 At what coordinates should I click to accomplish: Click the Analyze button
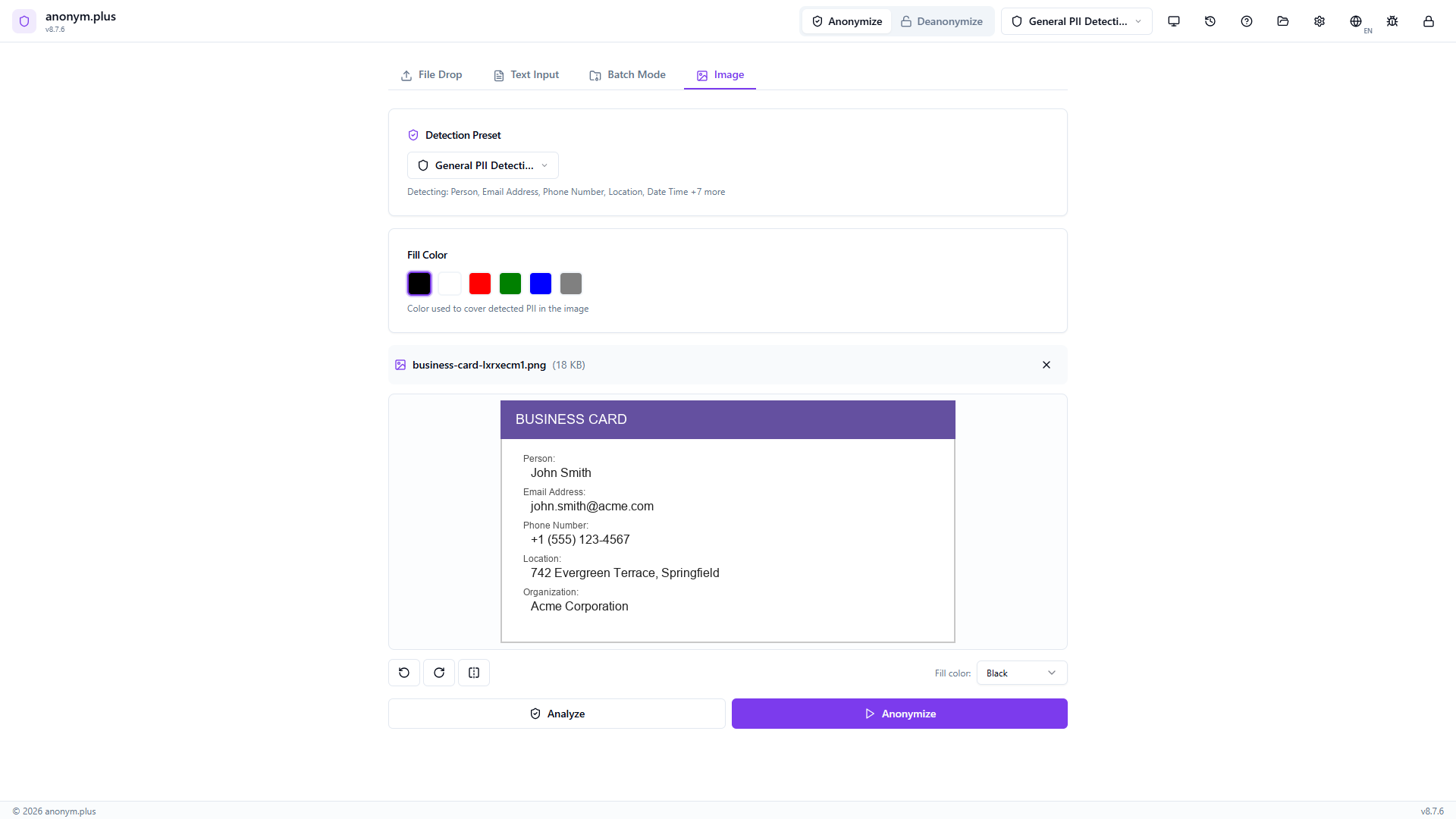(x=556, y=714)
